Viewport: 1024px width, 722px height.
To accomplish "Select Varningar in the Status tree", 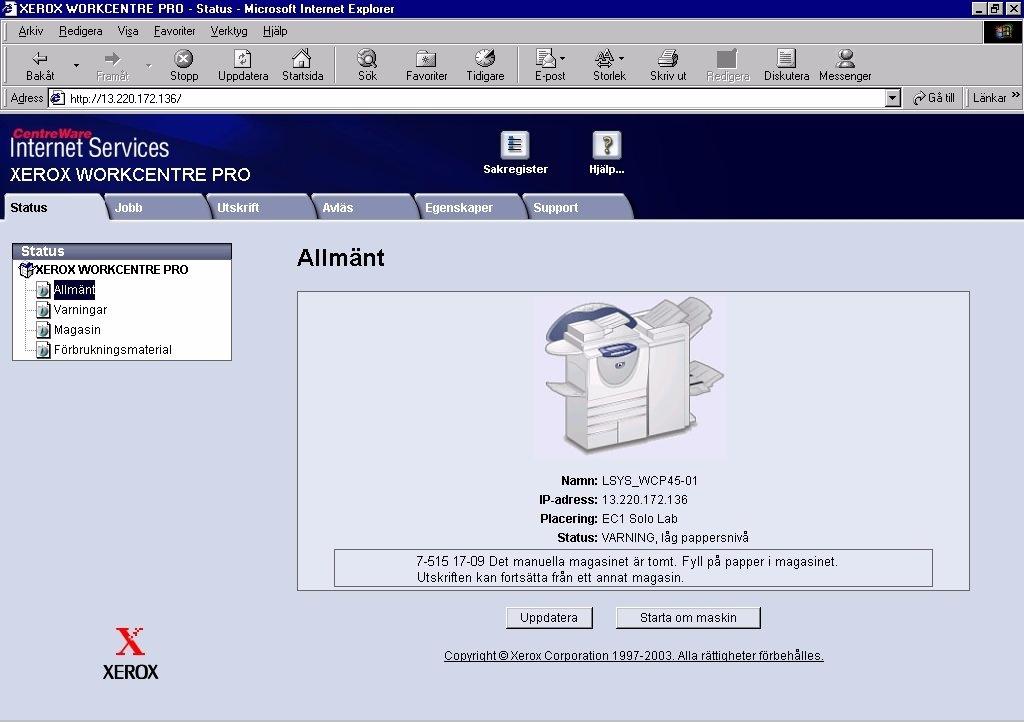I will 80,310.
